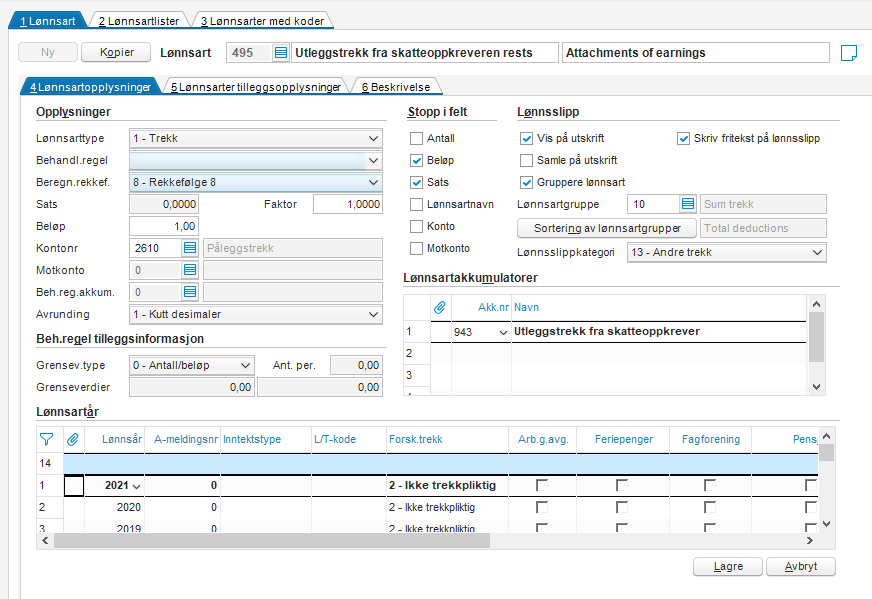This screenshot has height=599, width=872.
Task: Switch to the 1 Lønnsart tab
Action: pyautogui.click(x=47, y=21)
